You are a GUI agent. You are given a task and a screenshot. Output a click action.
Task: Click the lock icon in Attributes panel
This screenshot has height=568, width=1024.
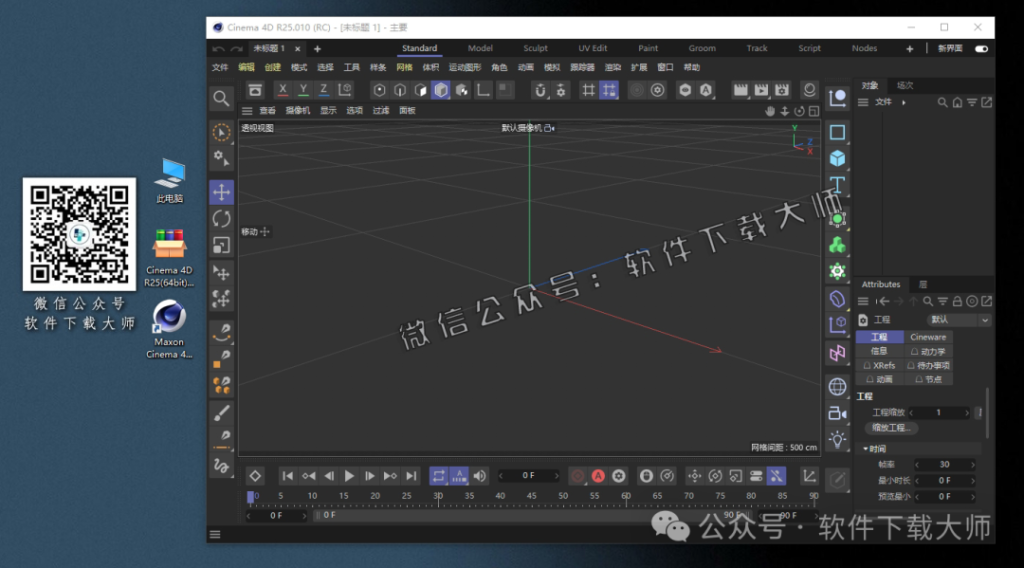pos(957,301)
